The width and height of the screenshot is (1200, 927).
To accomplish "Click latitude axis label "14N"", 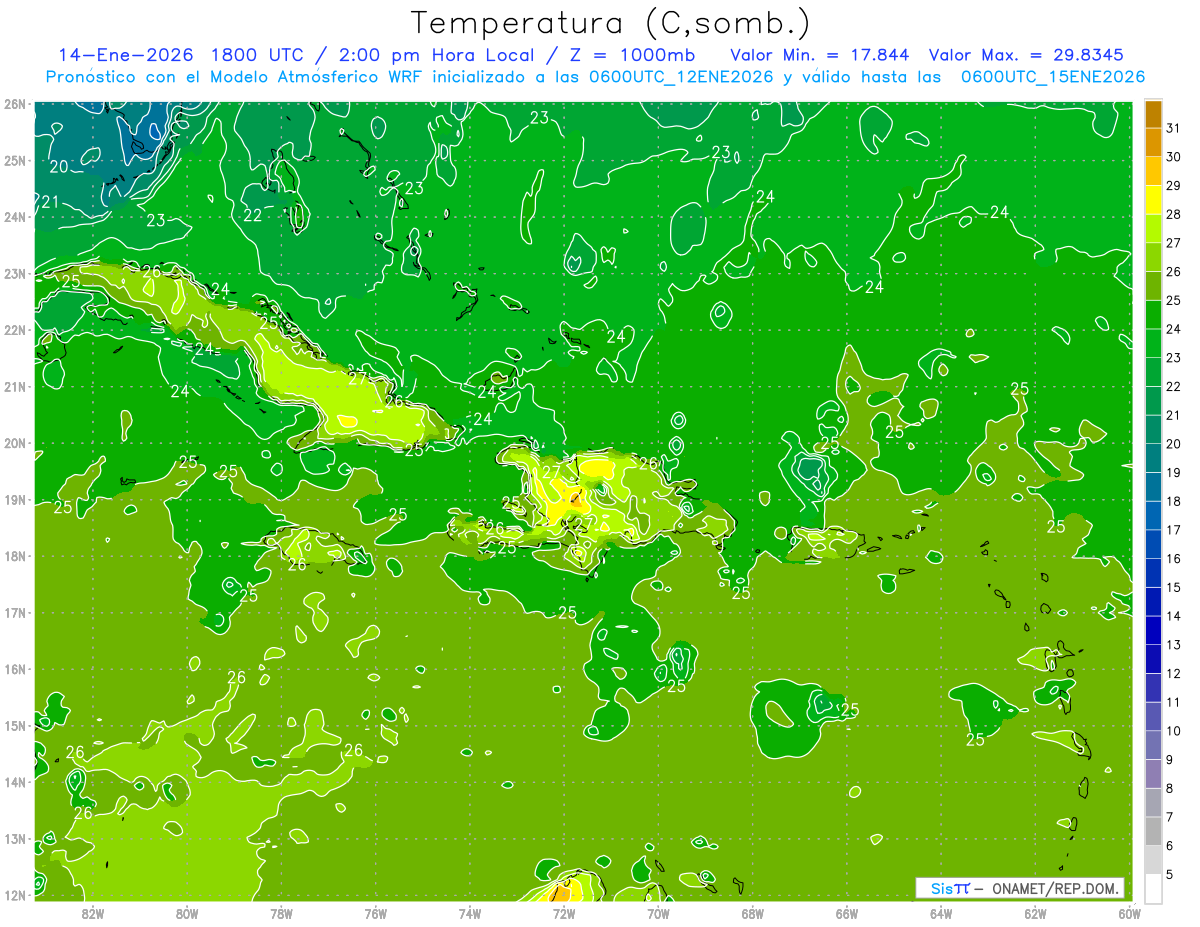I will [14, 782].
